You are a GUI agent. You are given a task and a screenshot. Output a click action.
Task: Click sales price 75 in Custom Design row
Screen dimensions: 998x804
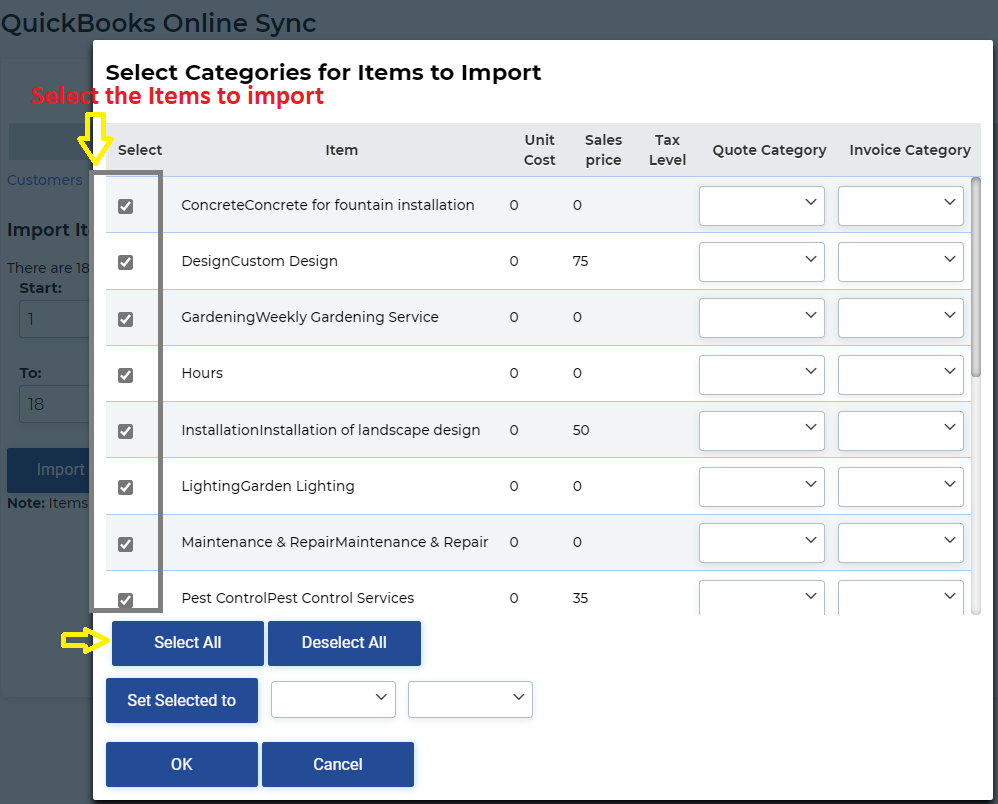tap(580, 261)
